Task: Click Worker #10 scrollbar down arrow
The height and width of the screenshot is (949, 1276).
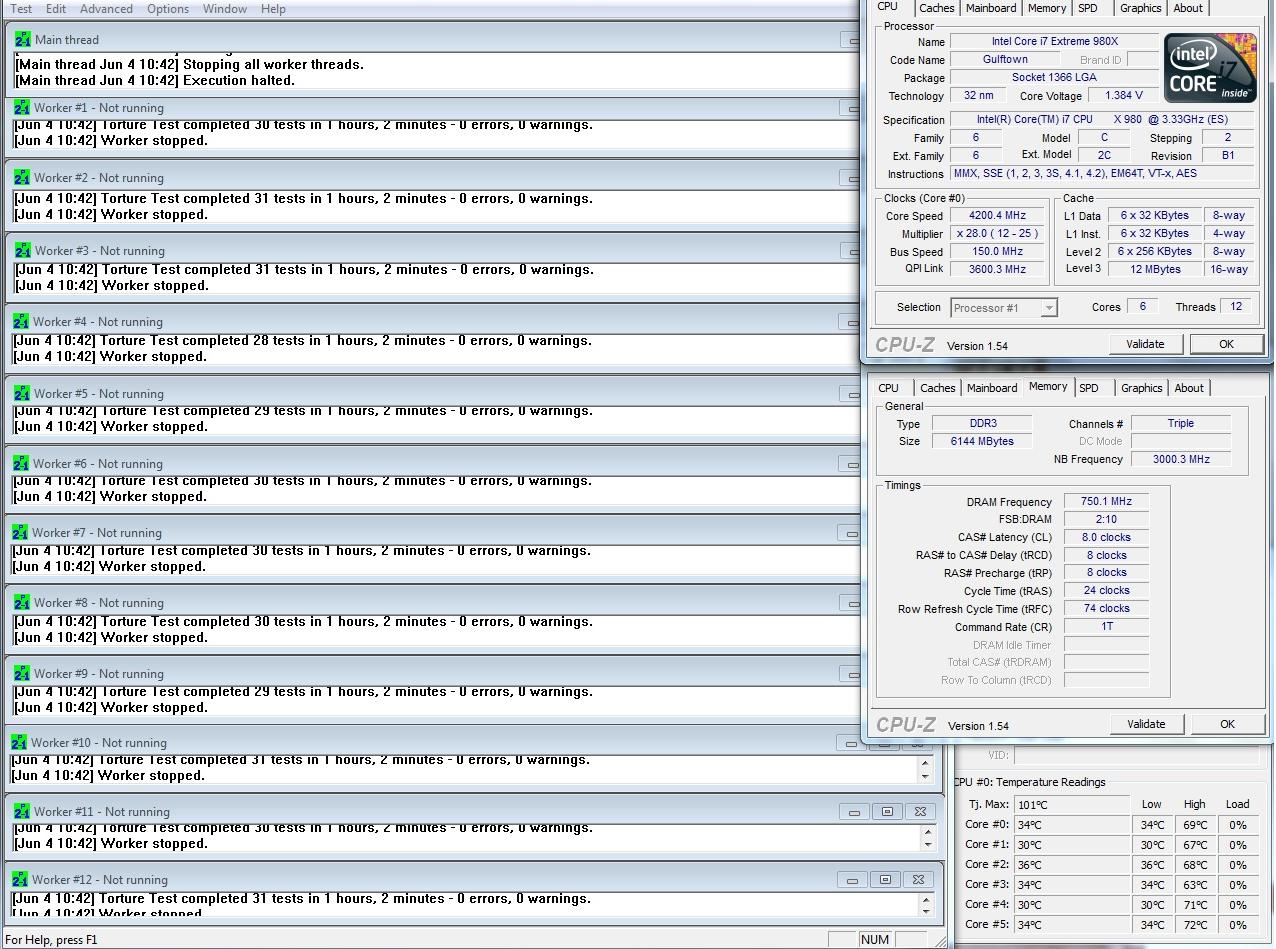Action: pyautogui.click(x=925, y=777)
